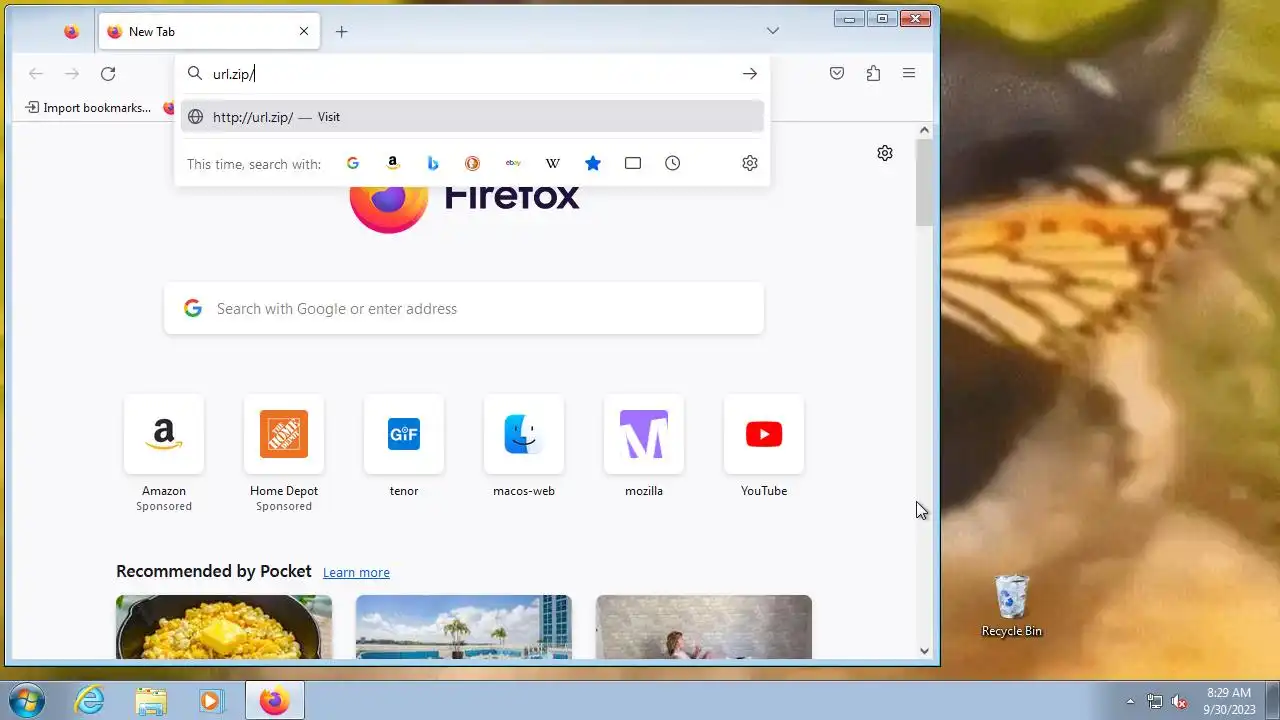Open Save to Pocket button

click(x=837, y=73)
